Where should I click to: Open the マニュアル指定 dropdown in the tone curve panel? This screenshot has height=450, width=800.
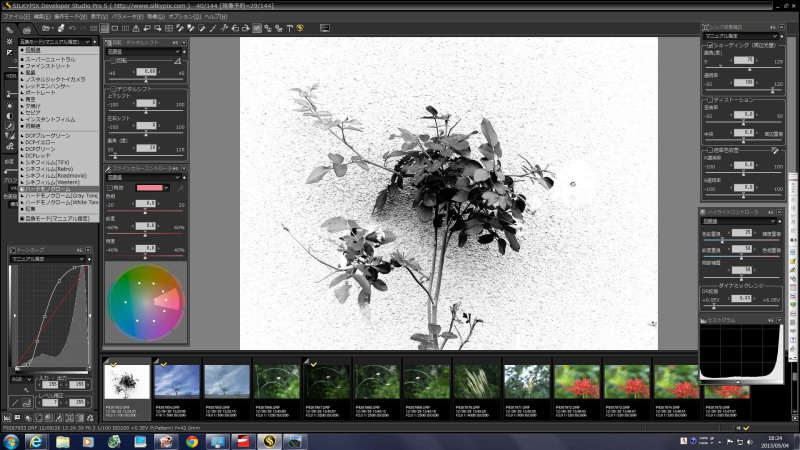(47, 259)
